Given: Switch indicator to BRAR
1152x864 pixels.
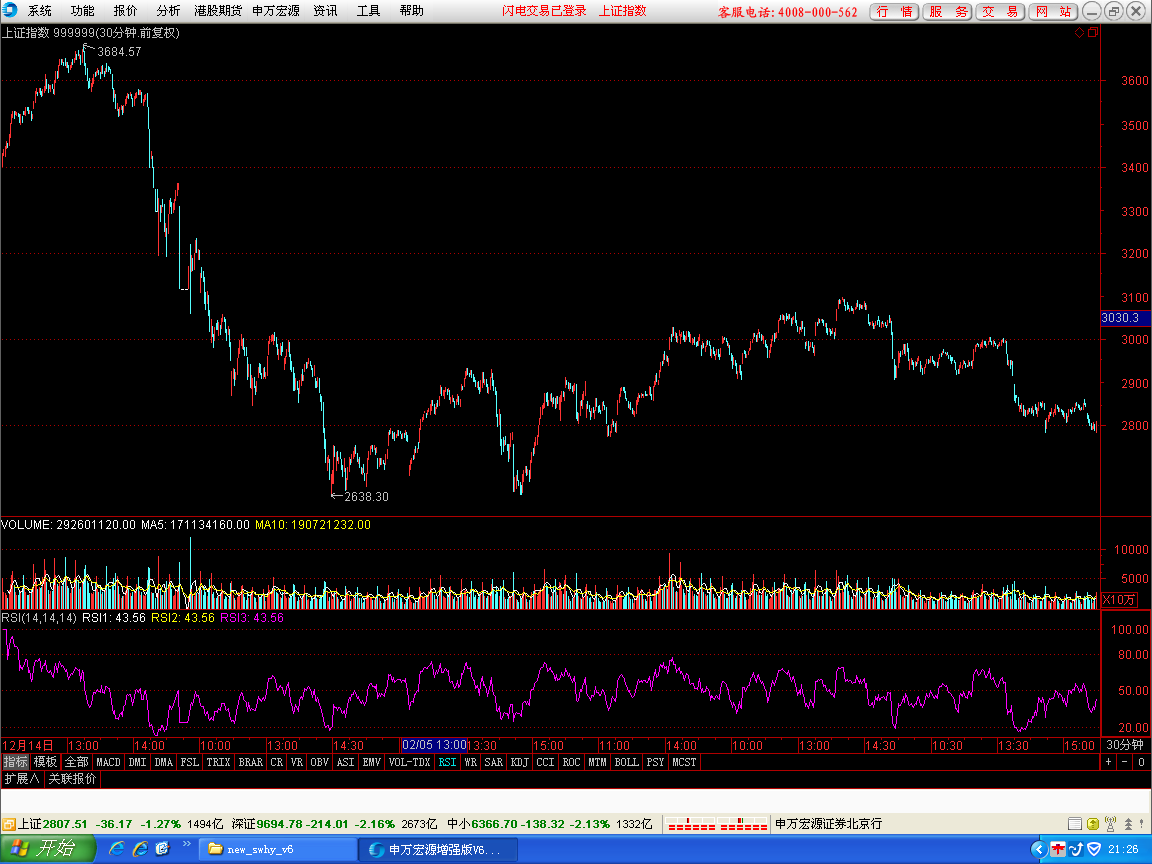Looking at the screenshot, I should (251, 762).
